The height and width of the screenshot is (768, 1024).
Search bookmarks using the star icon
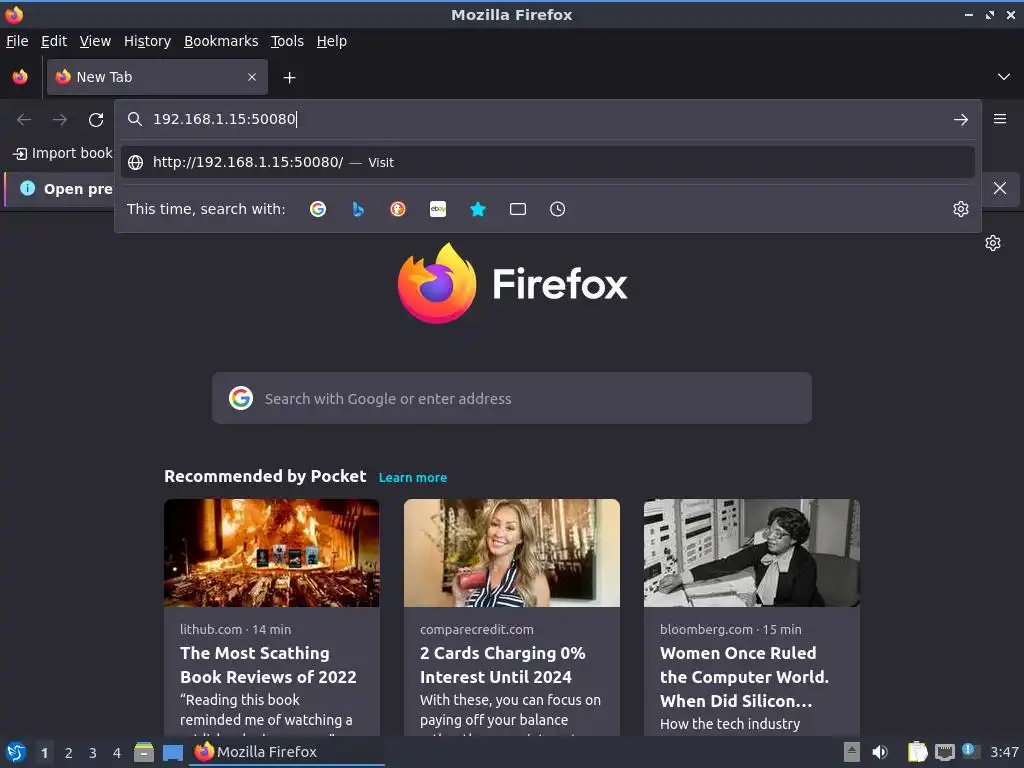click(x=478, y=209)
